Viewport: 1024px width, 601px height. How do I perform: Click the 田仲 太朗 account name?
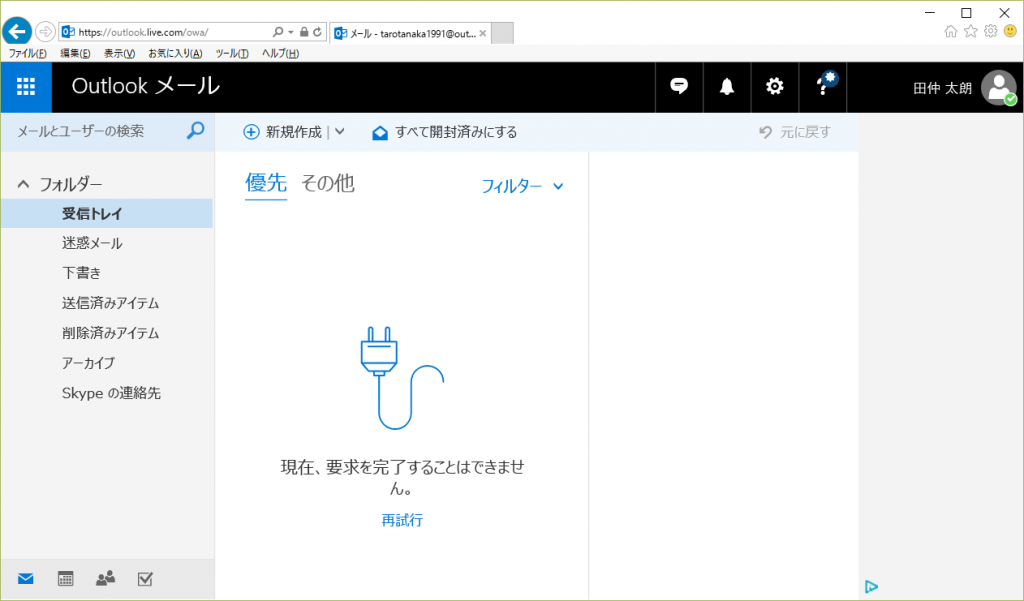(x=942, y=88)
